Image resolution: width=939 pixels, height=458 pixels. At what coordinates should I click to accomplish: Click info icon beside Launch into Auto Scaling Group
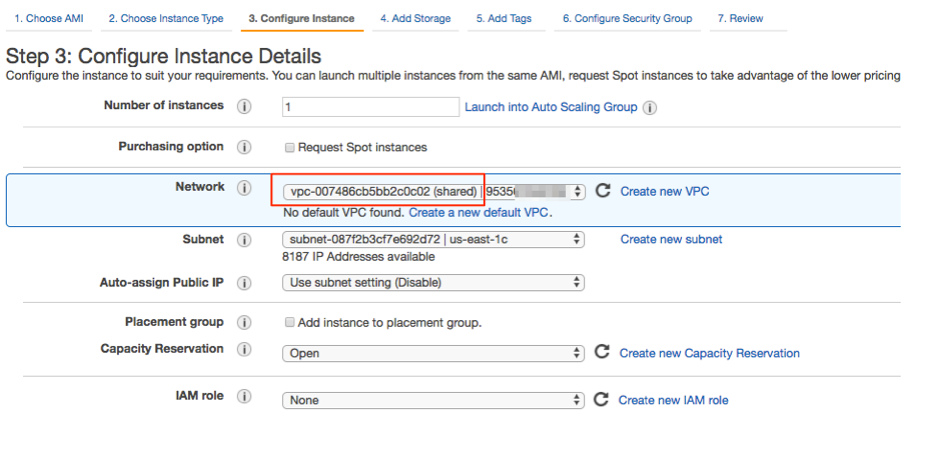(649, 108)
